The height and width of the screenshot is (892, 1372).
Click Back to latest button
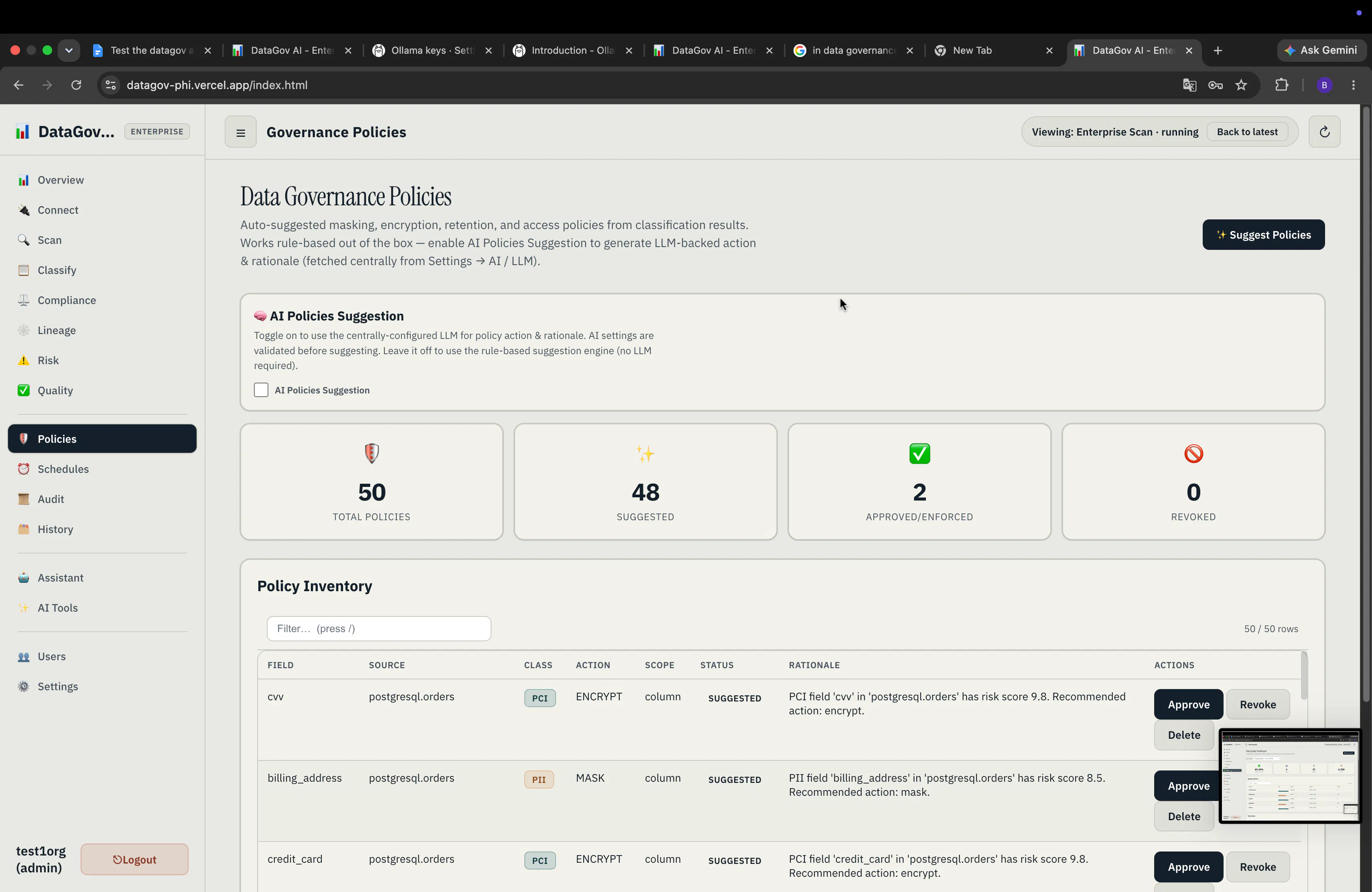pos(1247,132)
